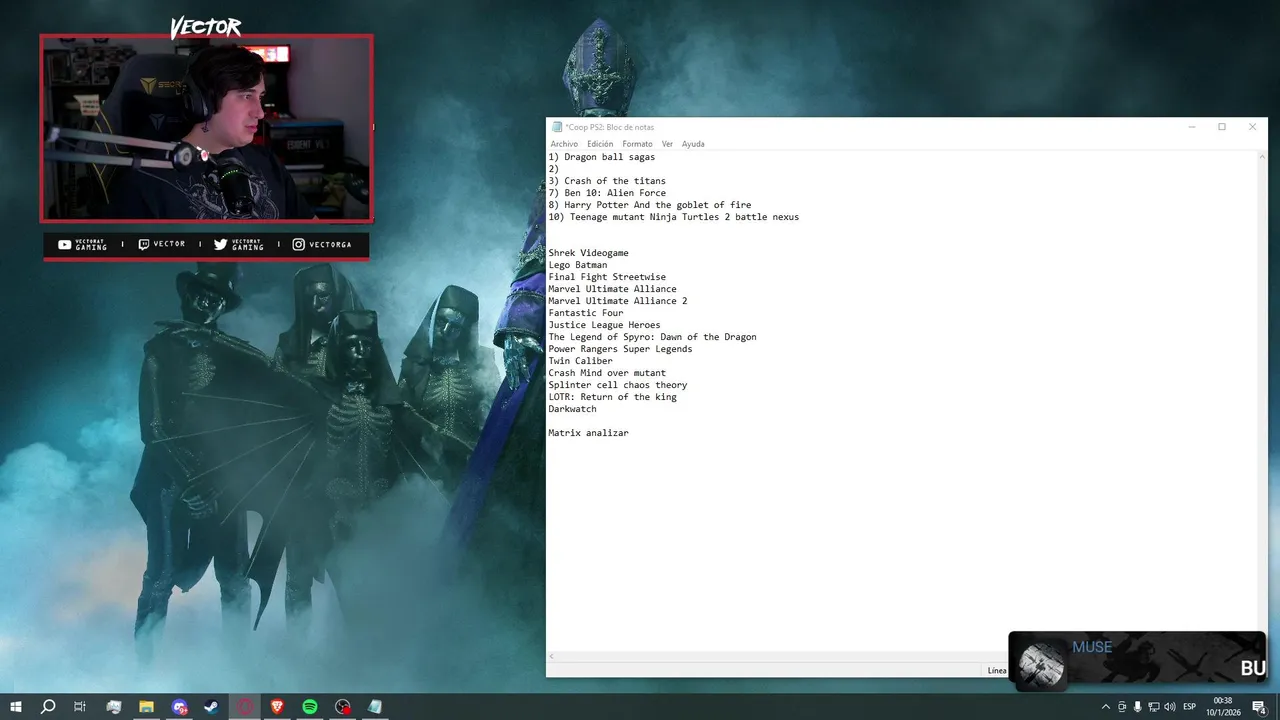Viewport: 1280px width, 720px height.
Task: Click the 'Fantastic Four' line
Action: coord(586,313)
